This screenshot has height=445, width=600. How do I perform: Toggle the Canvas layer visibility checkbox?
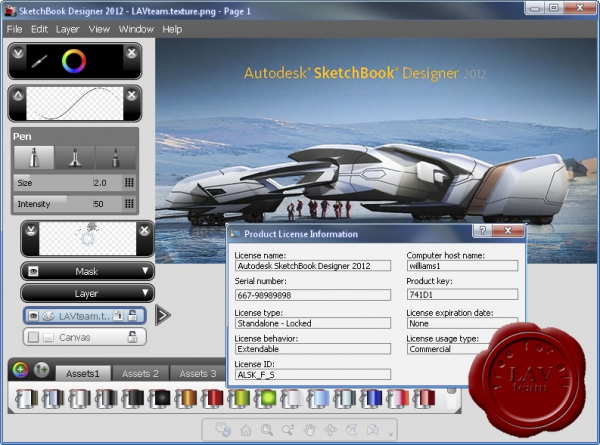tap(33, 337)
